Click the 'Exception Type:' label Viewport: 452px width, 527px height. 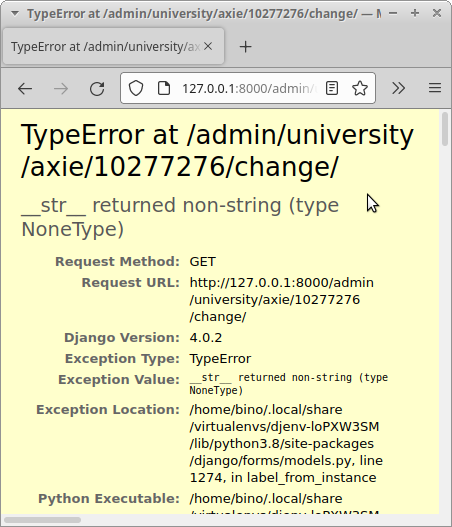[x=122, y=359]
